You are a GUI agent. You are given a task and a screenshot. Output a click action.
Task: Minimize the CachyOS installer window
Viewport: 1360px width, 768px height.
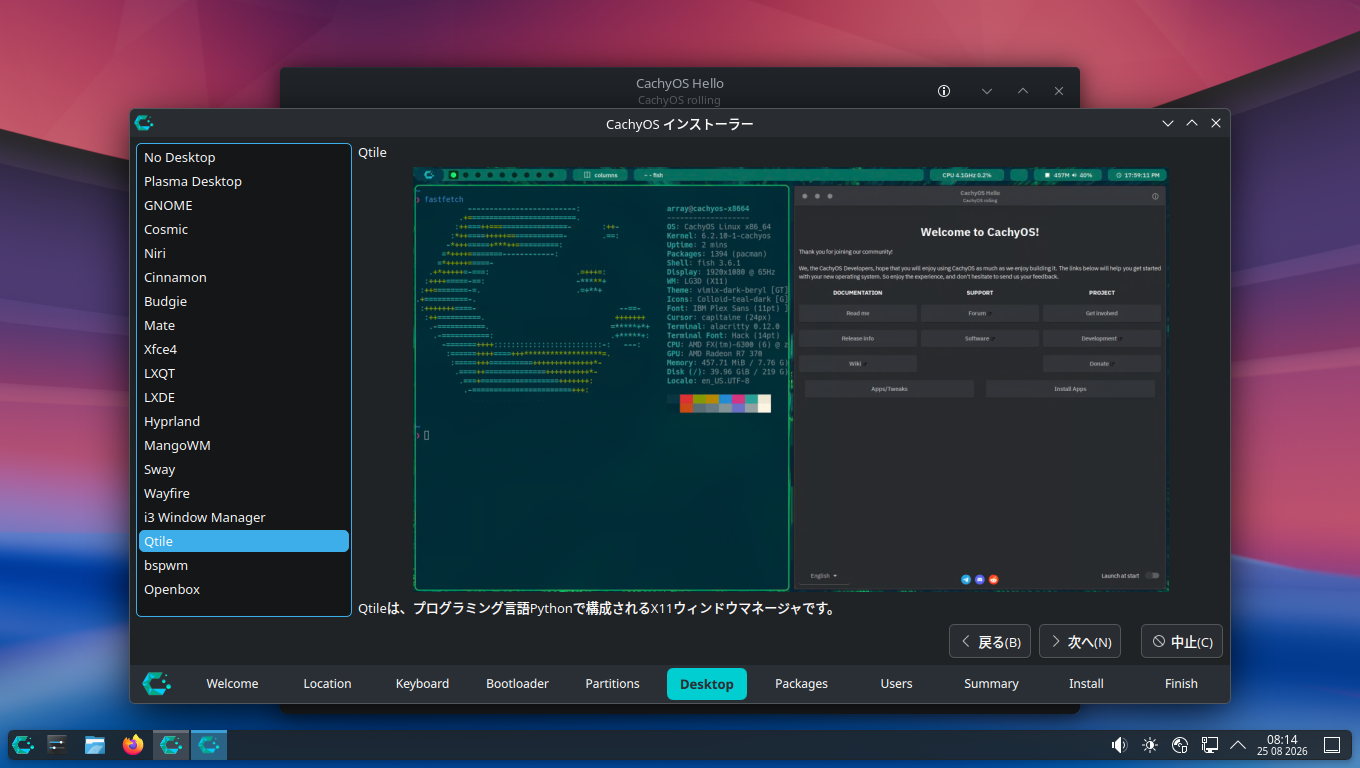(x=1168, y=123)
